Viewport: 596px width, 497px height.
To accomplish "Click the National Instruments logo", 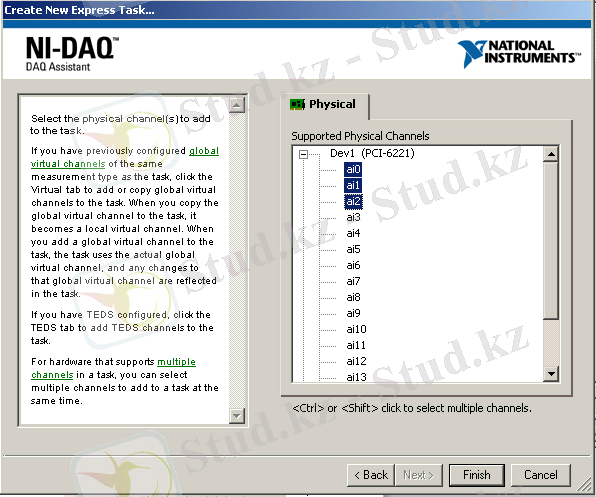I will click(519, 54).
